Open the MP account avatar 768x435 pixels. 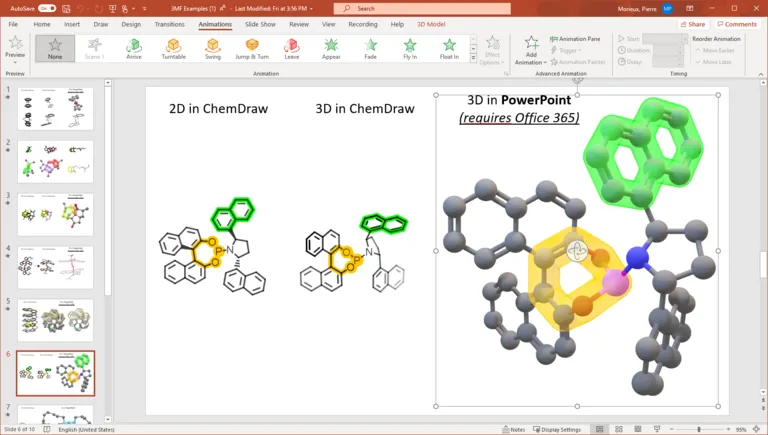click(667, 8)
